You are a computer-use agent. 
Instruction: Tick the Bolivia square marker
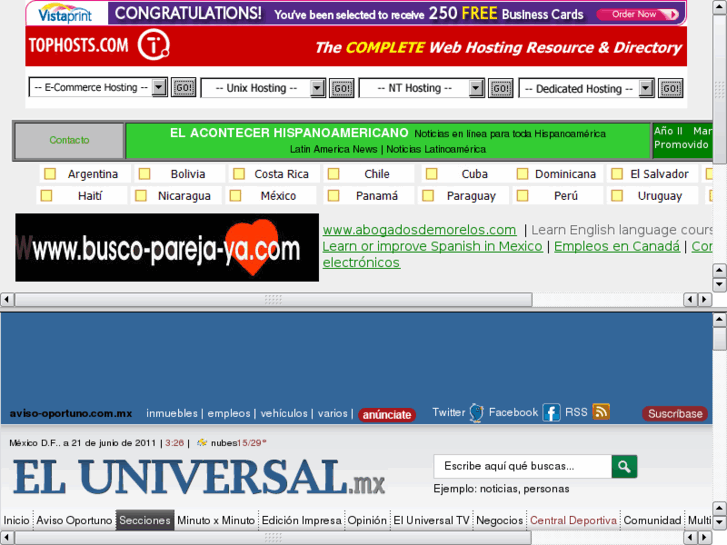pyautogui.click(x=144, y=174)
